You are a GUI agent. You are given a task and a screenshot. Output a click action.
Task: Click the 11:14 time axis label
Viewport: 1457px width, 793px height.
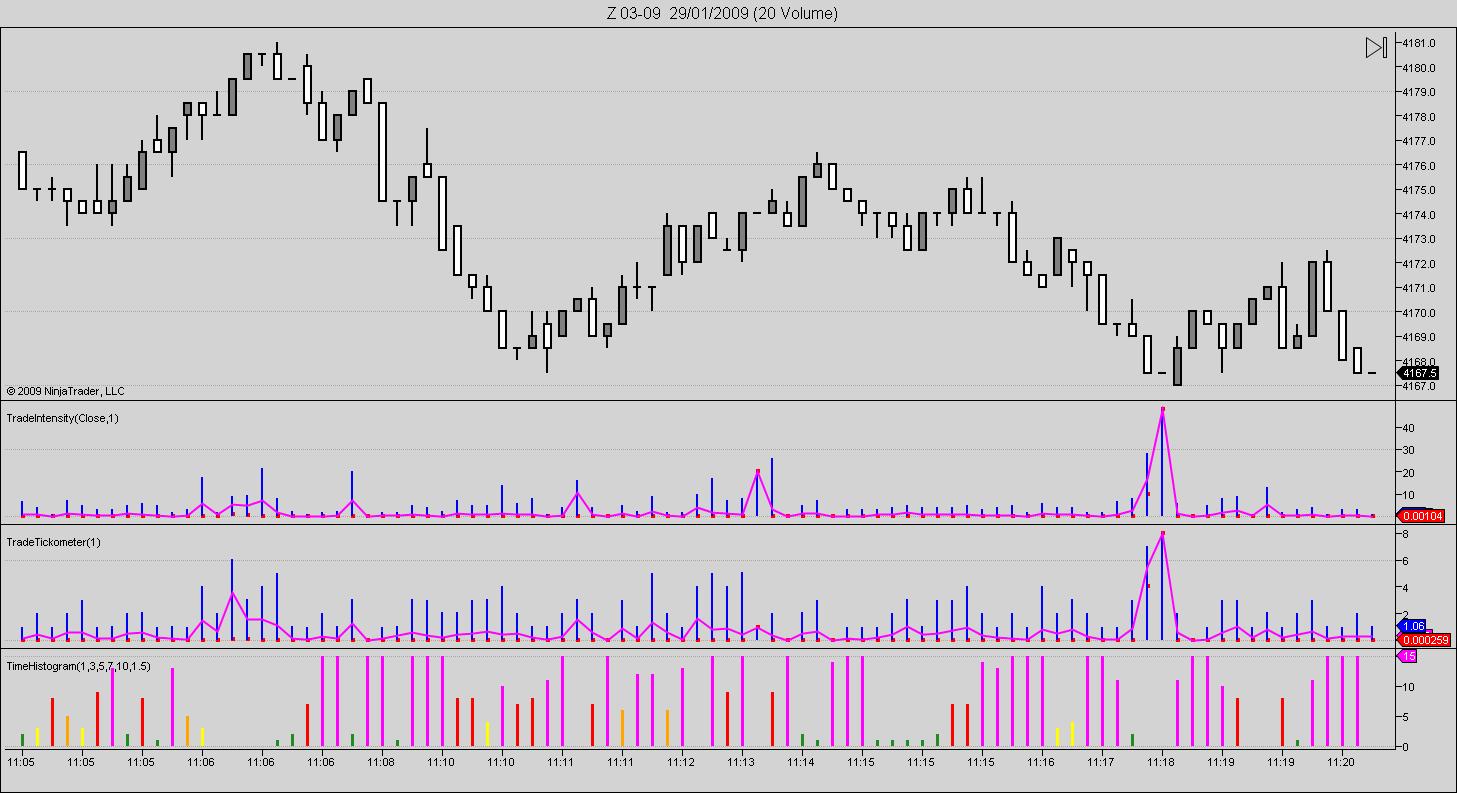coord(801,762)
